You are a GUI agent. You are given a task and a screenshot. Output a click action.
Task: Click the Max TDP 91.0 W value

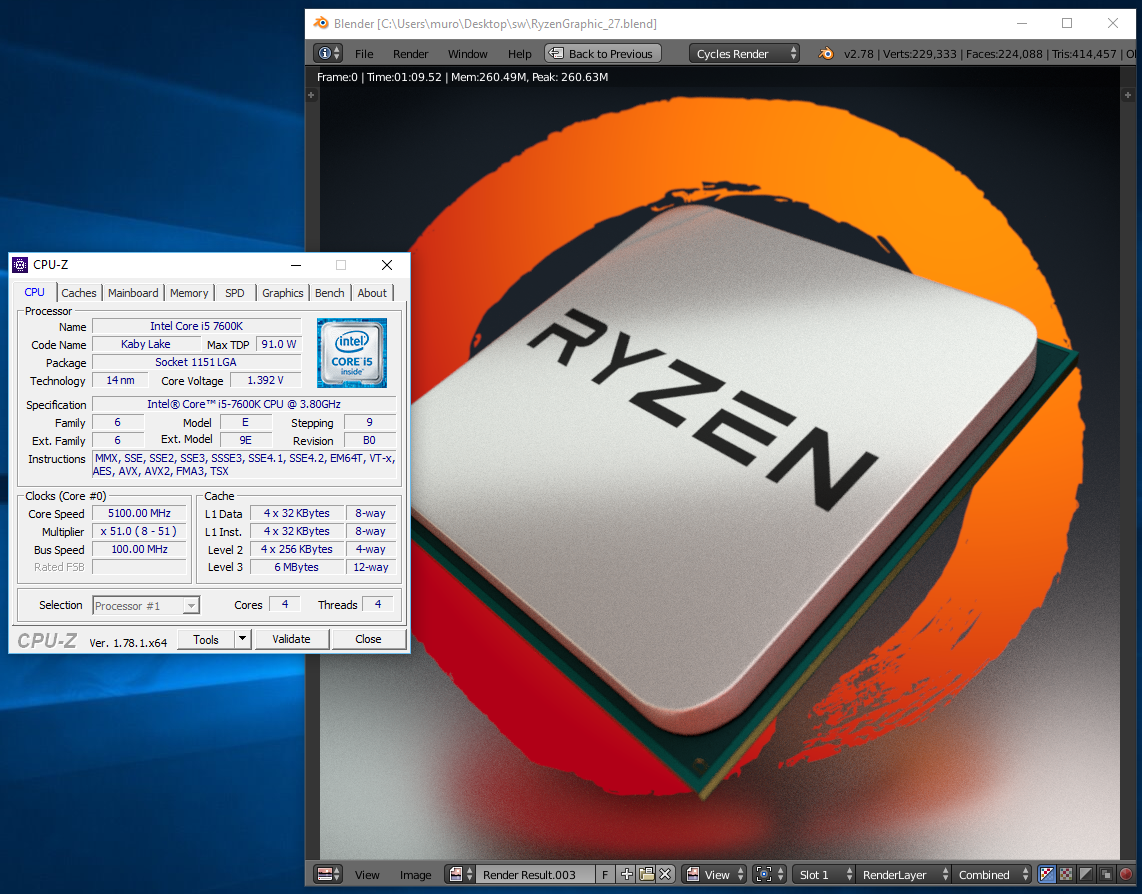pos(279,344)
